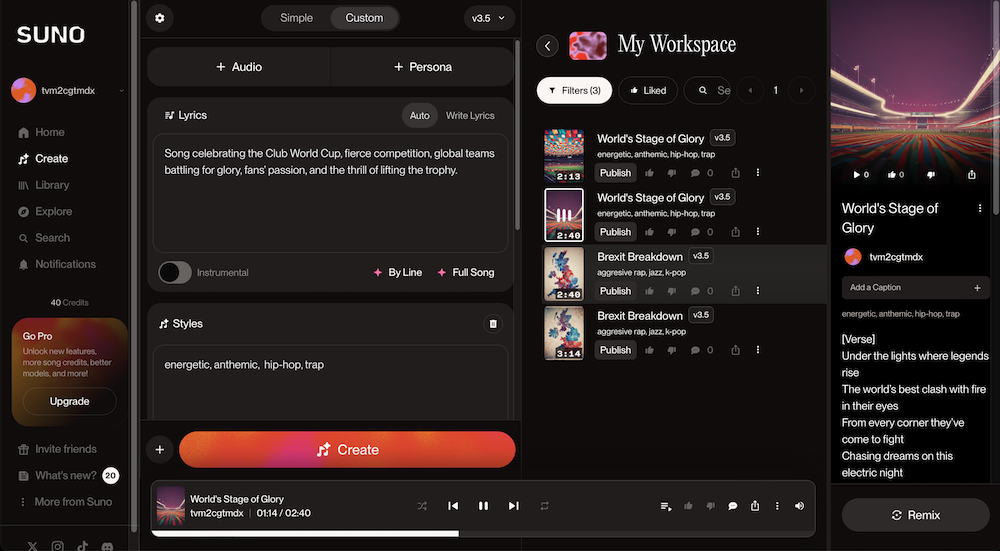Switch to Simple mode tab
Viewport: 1000px width, 551px height.
click(297, 18)
